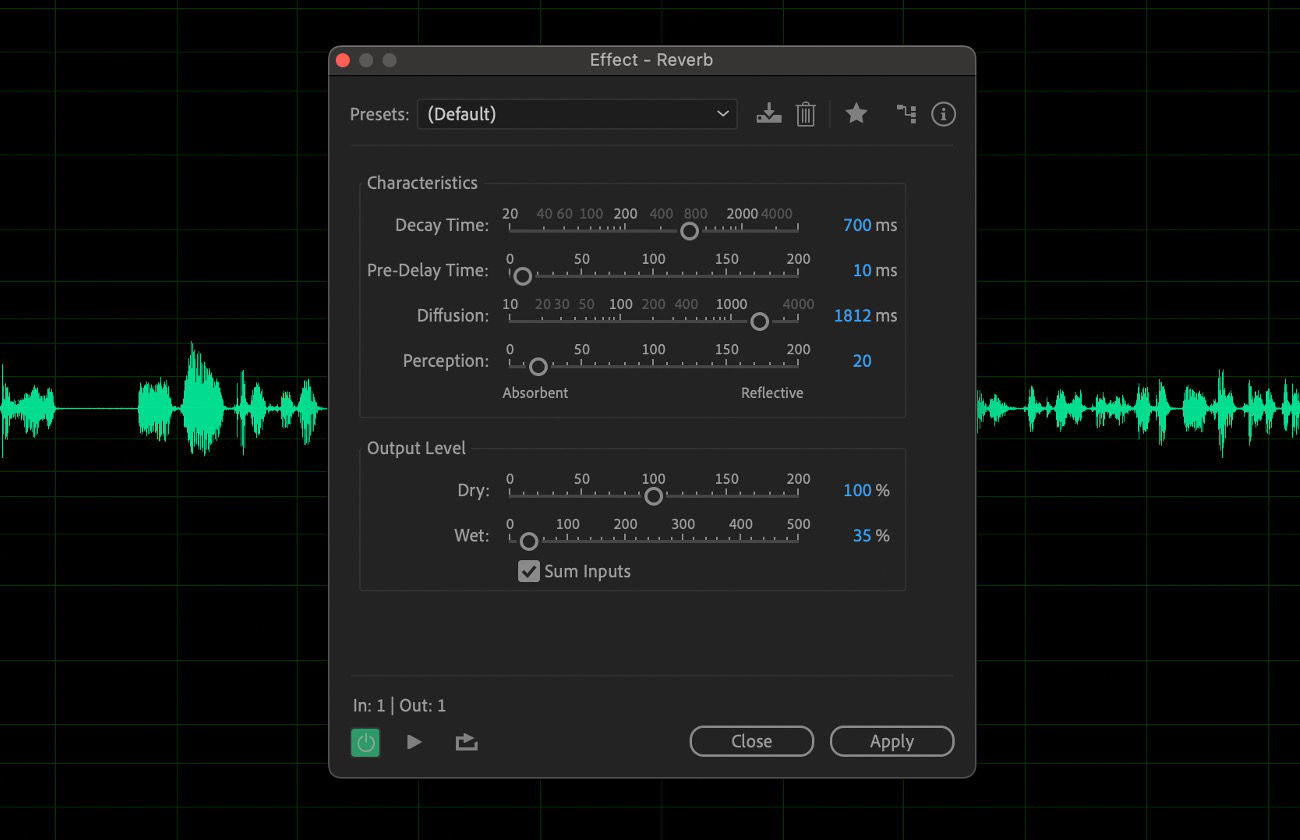This screenshot has width=1300, height=840.
Task: Delete the selected preset
Action: 806,114
